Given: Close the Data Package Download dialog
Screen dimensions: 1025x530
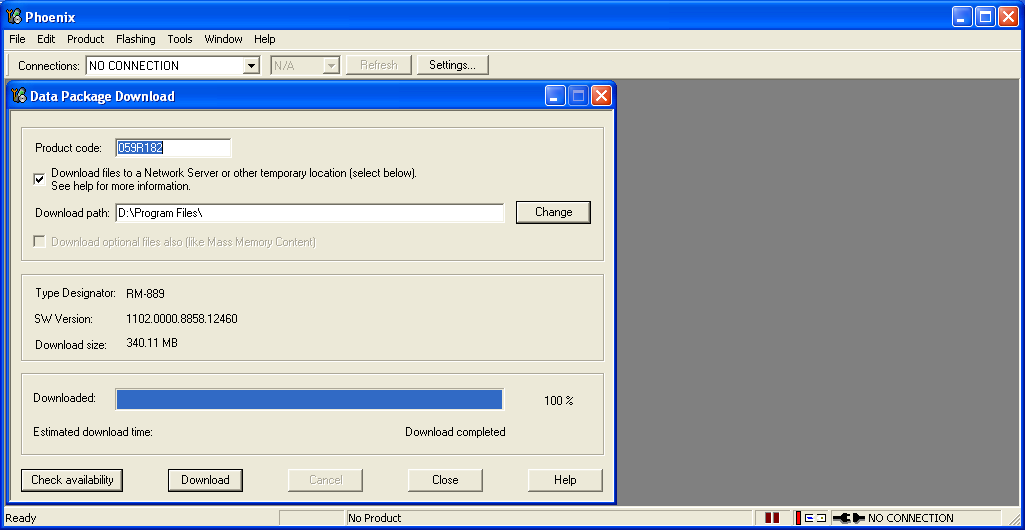Looking at the screenshot, I should click(x=601, y=97).
